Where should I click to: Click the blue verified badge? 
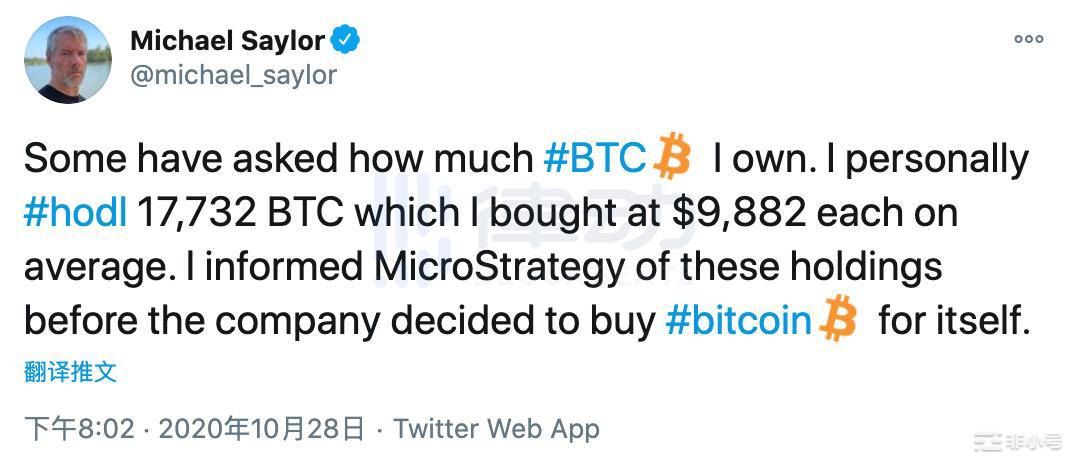click(347, 41)
